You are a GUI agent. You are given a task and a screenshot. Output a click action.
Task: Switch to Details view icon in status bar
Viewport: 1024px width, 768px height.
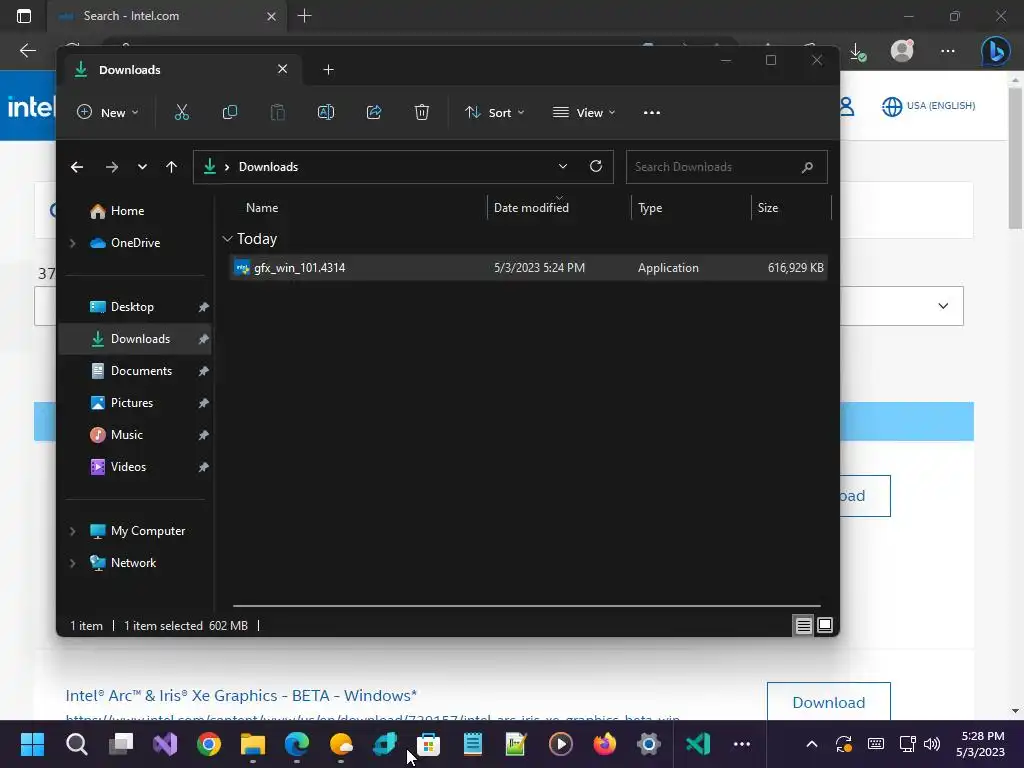coord(803,626)
